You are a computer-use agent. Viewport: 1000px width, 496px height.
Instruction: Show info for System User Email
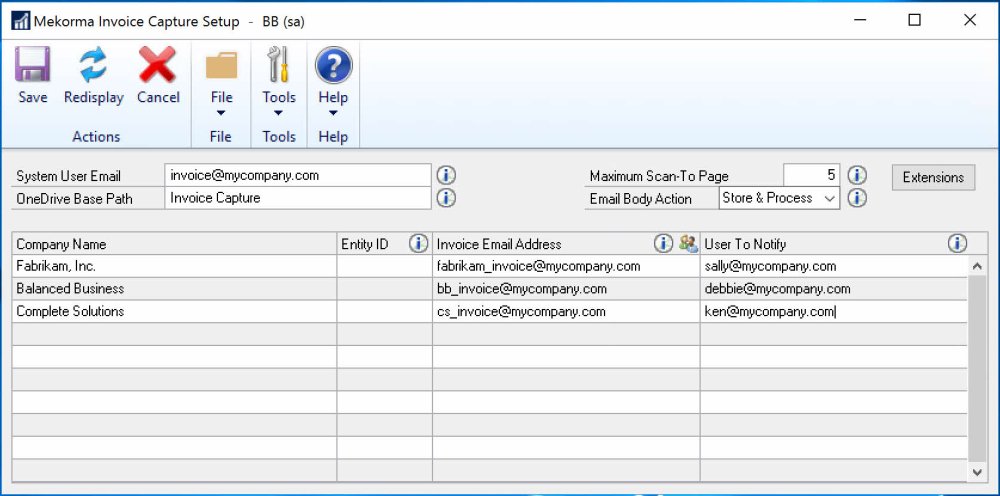coord(446,175)
